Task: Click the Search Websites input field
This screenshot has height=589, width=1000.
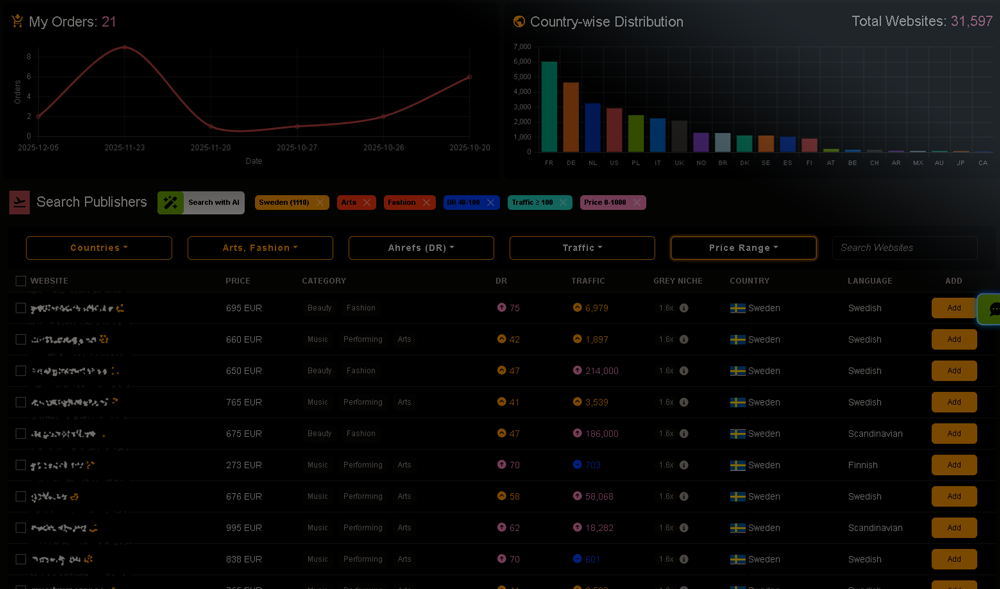Action: point(904,248)
